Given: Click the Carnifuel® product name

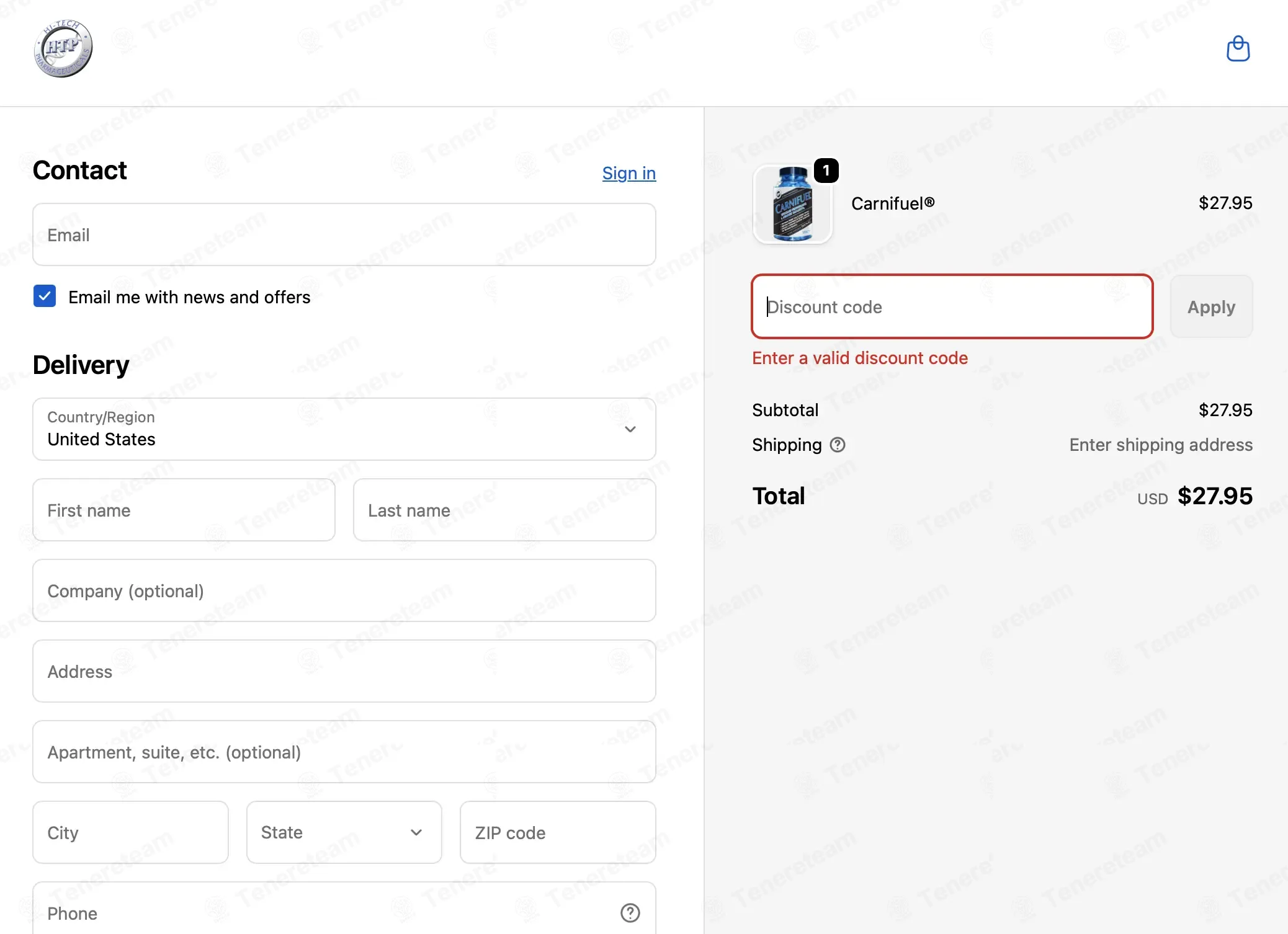Looking at the screenshot, I should pos(893,203).
